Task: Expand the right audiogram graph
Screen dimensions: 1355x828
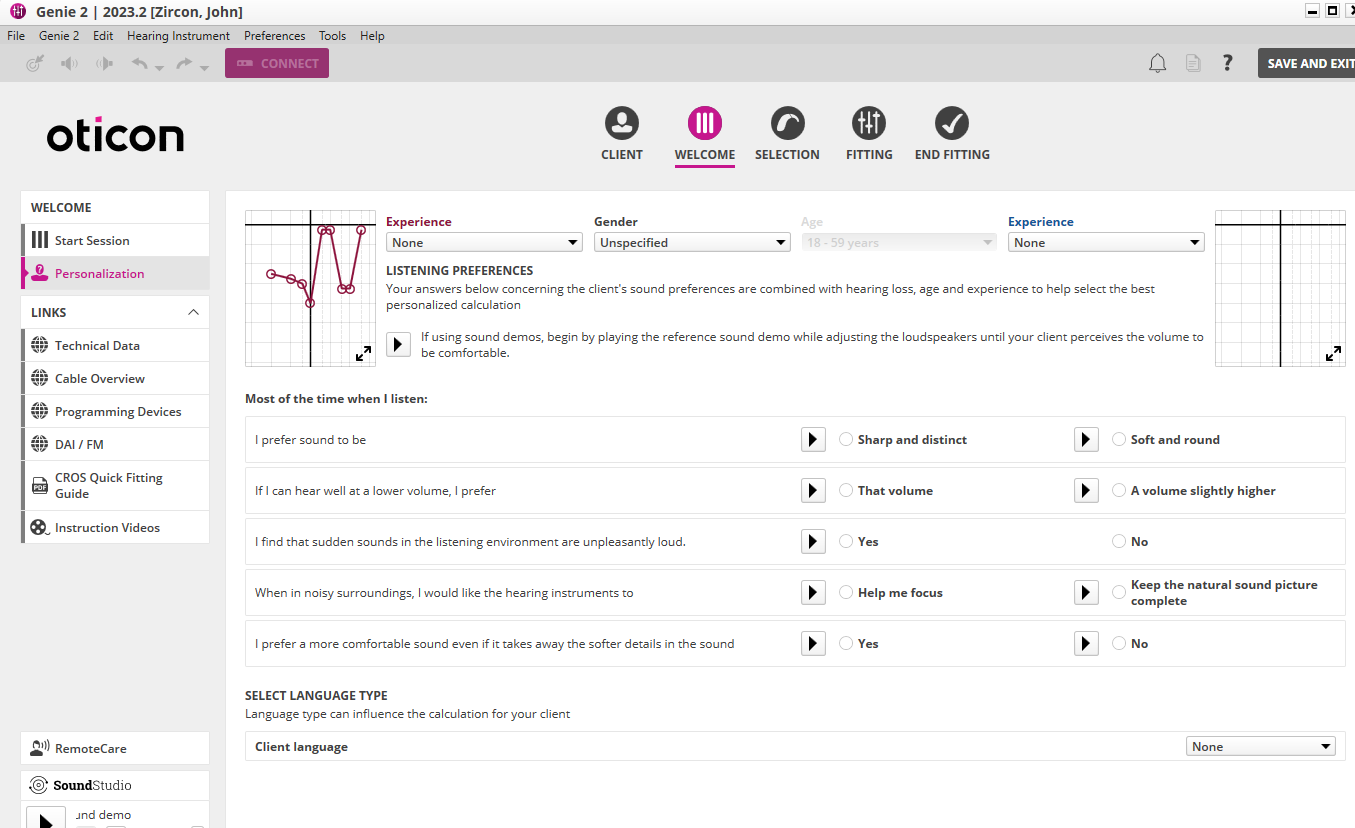Action: tap(1333, 353)
